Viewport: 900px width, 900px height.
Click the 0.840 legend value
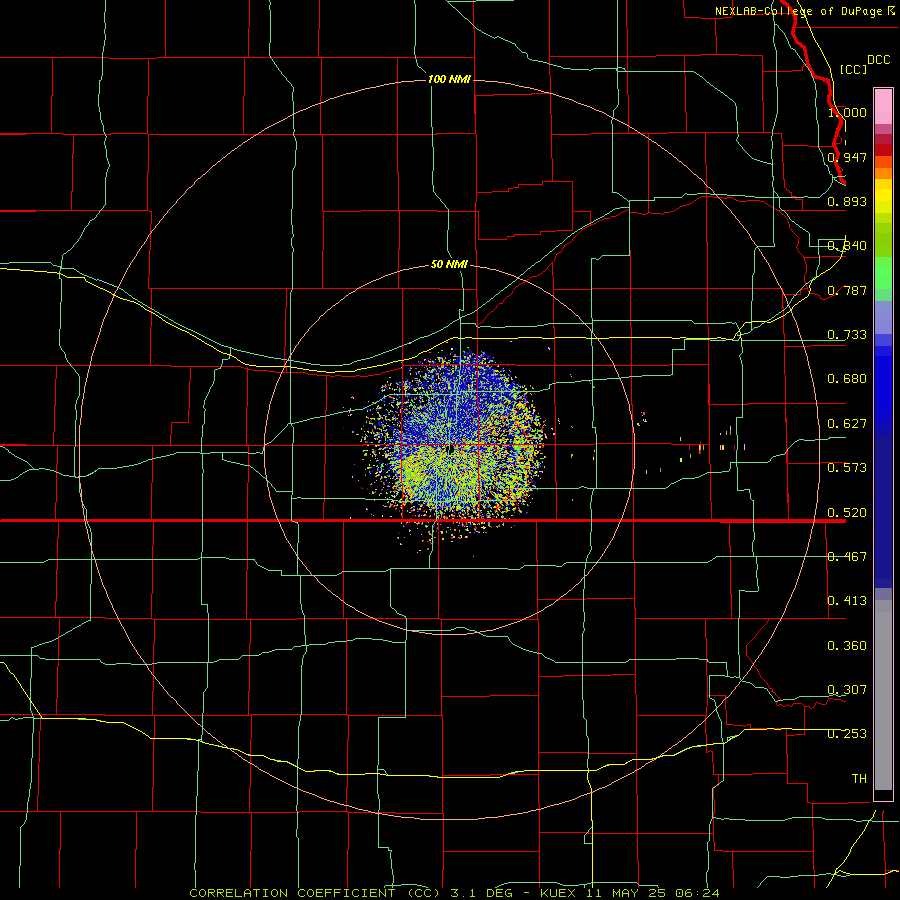coord(847,246)
